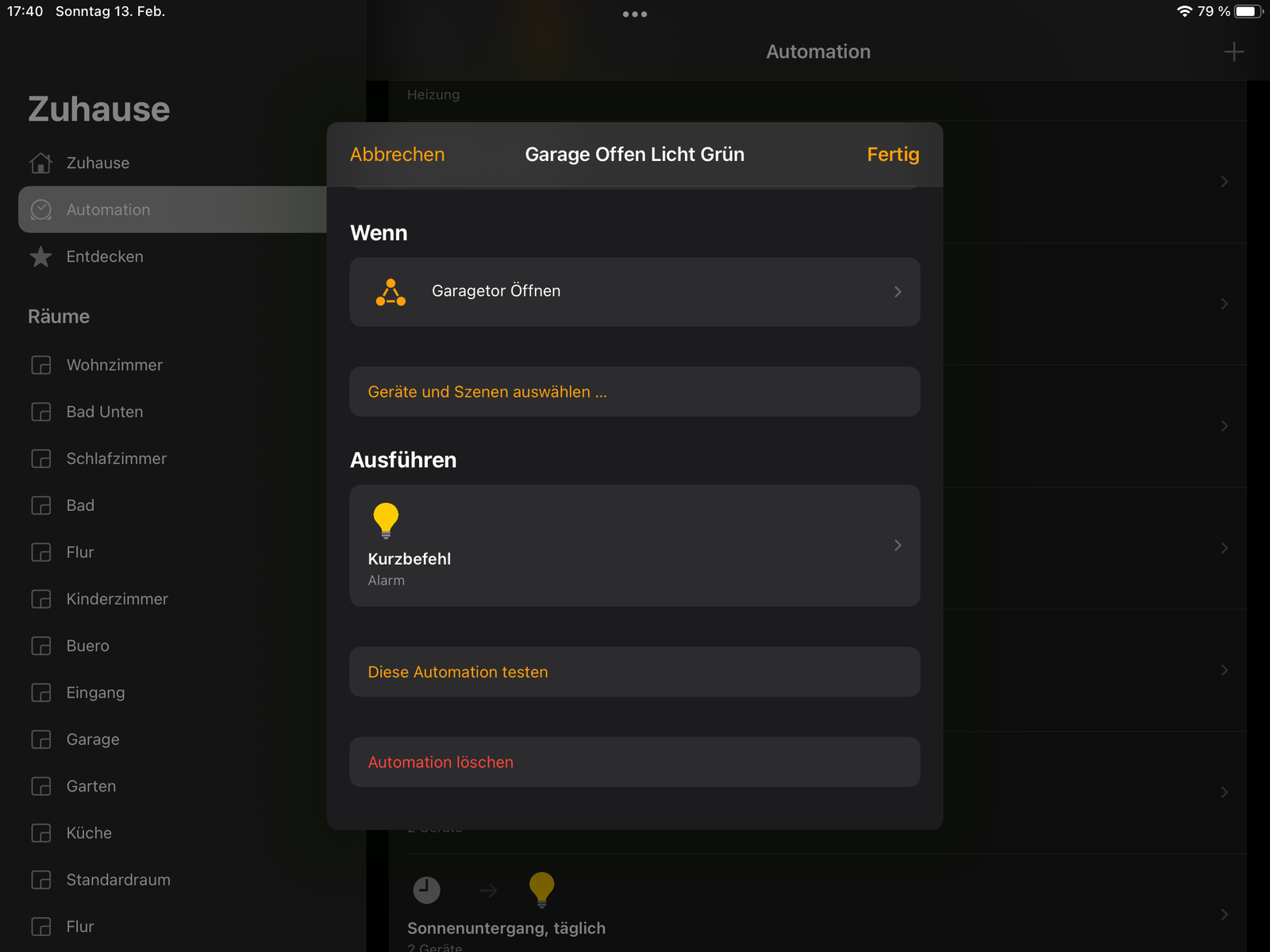Confirm changes with Fertig

[892, 155]
